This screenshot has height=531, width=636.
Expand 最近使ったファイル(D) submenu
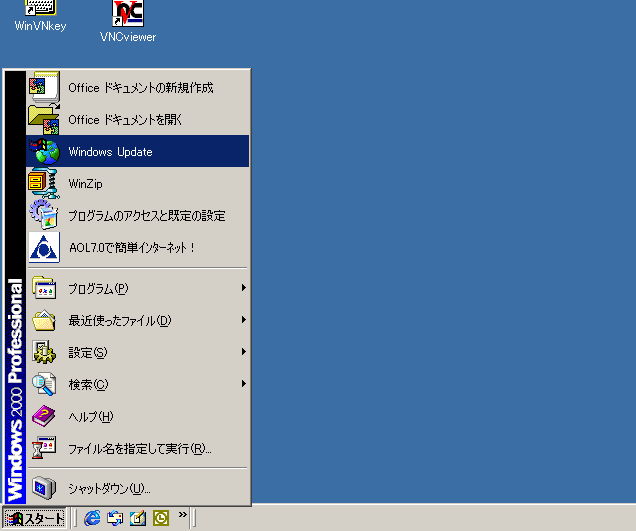(138, 320)
